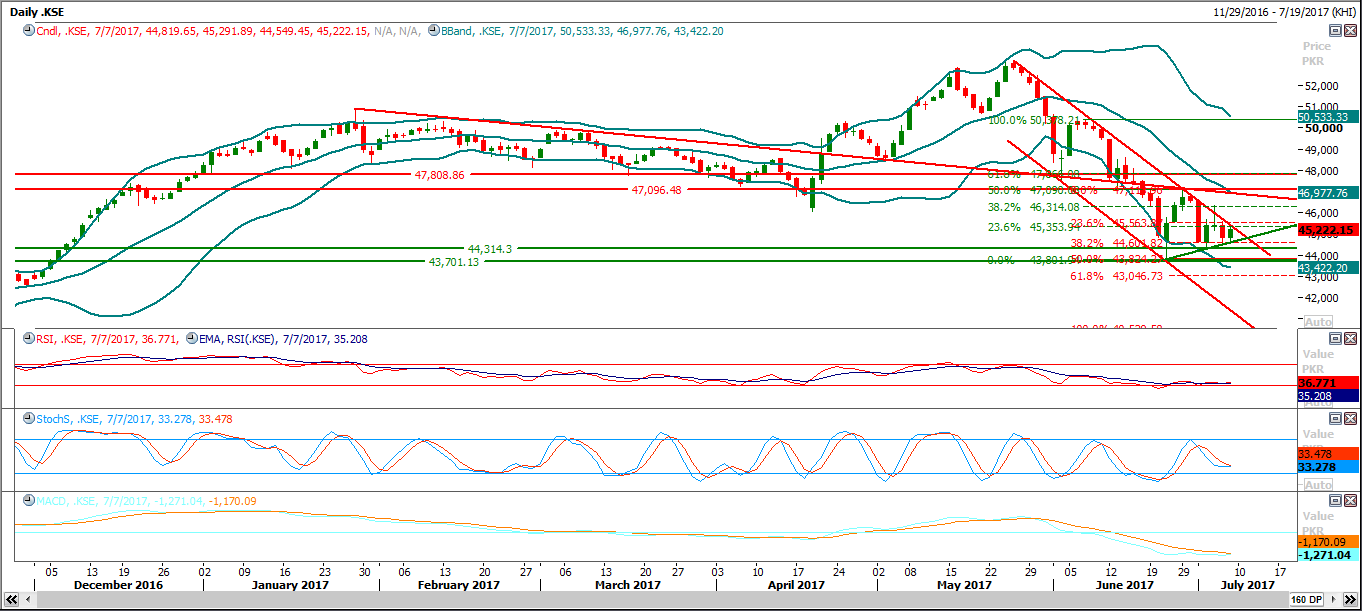Select the BBand .KSE legend text
1362x611 pixels.
pyautogui.click(x=470, y=31)
